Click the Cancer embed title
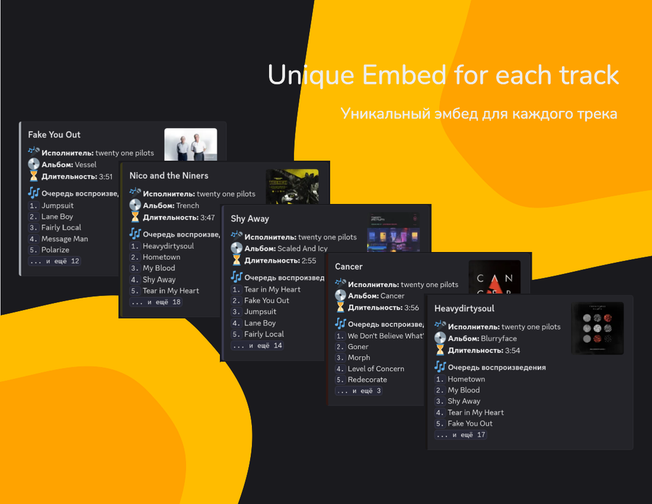The image size is (652, 504). [348, 267]
